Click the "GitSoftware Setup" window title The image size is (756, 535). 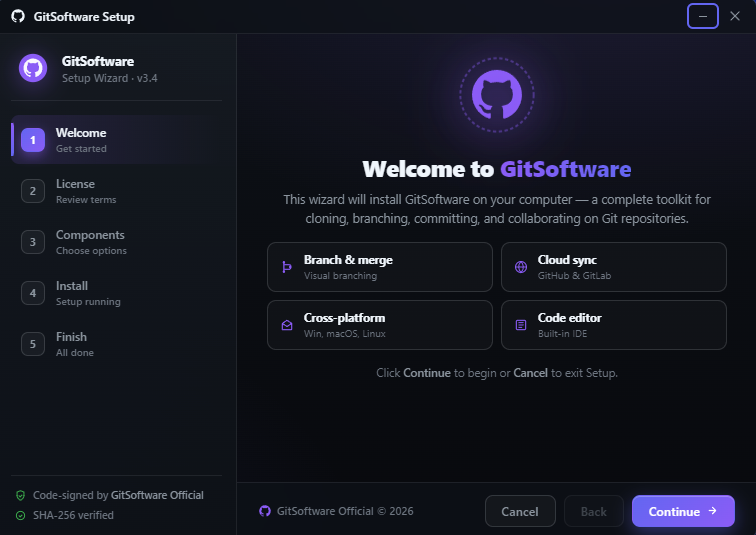point(84,17)
